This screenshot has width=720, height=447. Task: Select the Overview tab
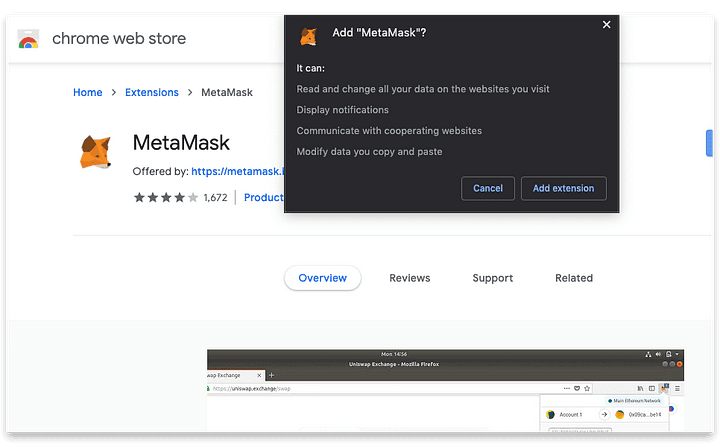[x=322, y=278]
